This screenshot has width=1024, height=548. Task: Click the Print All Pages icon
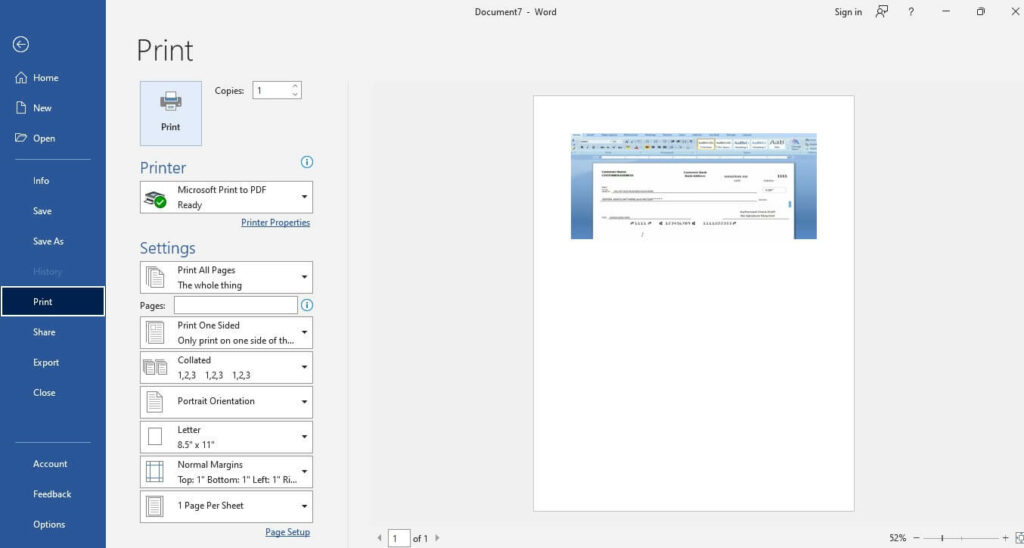(x=155, y=278)
